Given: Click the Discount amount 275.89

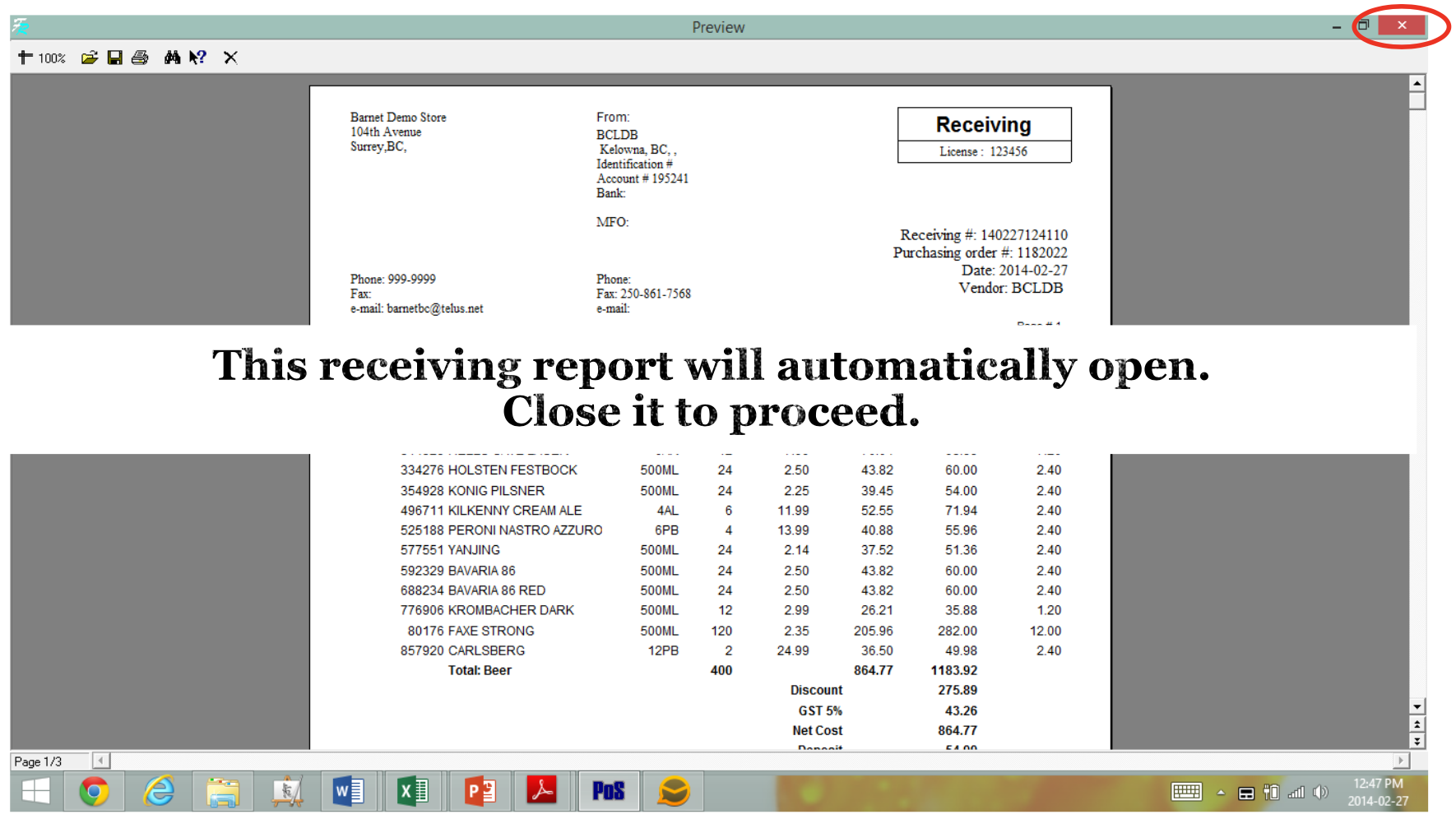Looking at the screenshot, I should coord(958,691).
